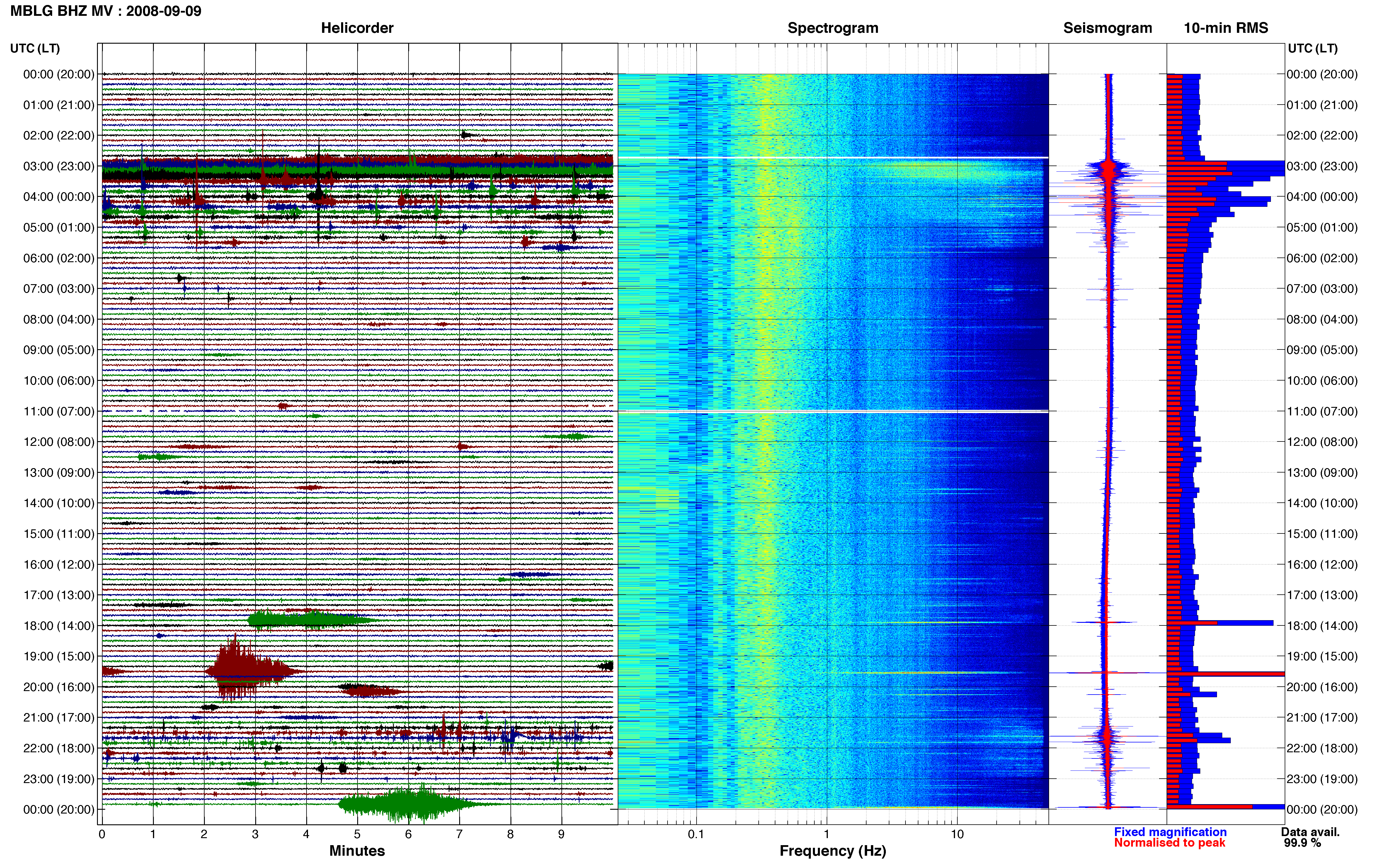This screenshot has width=1389, height=868.
Task: Click the 'Normalised to peak' legend text
Action: (1170, 843)
